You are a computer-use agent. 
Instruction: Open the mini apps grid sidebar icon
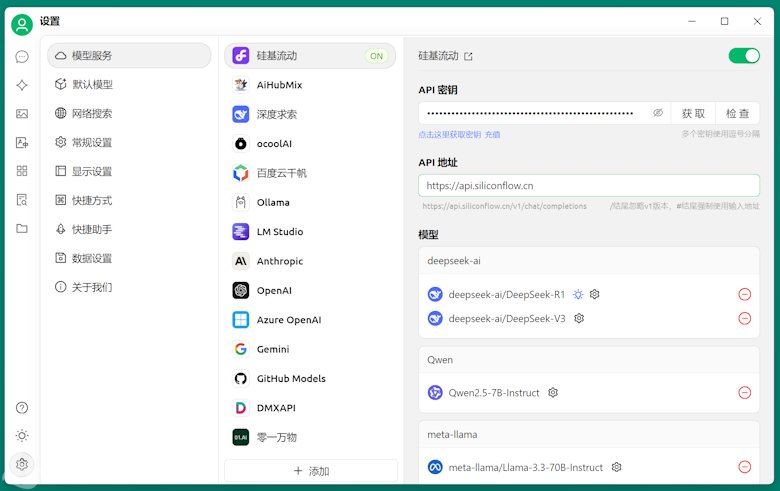click(22, 171)
